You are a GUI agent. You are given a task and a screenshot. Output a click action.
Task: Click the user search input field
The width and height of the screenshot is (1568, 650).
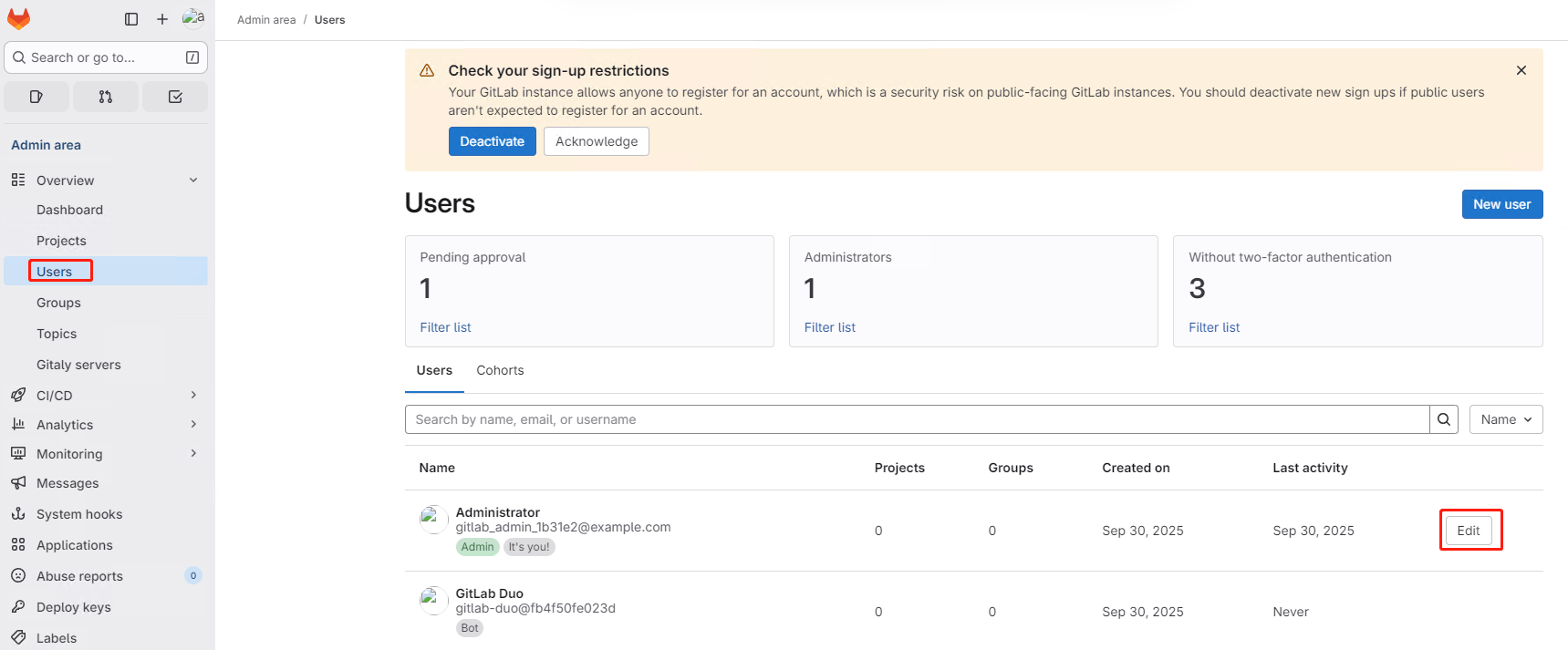pos(917,419)
